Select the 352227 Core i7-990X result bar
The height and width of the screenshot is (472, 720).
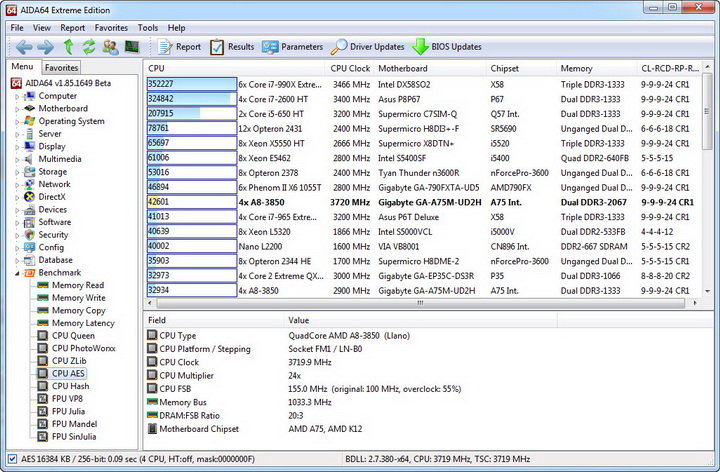point(191,84)
